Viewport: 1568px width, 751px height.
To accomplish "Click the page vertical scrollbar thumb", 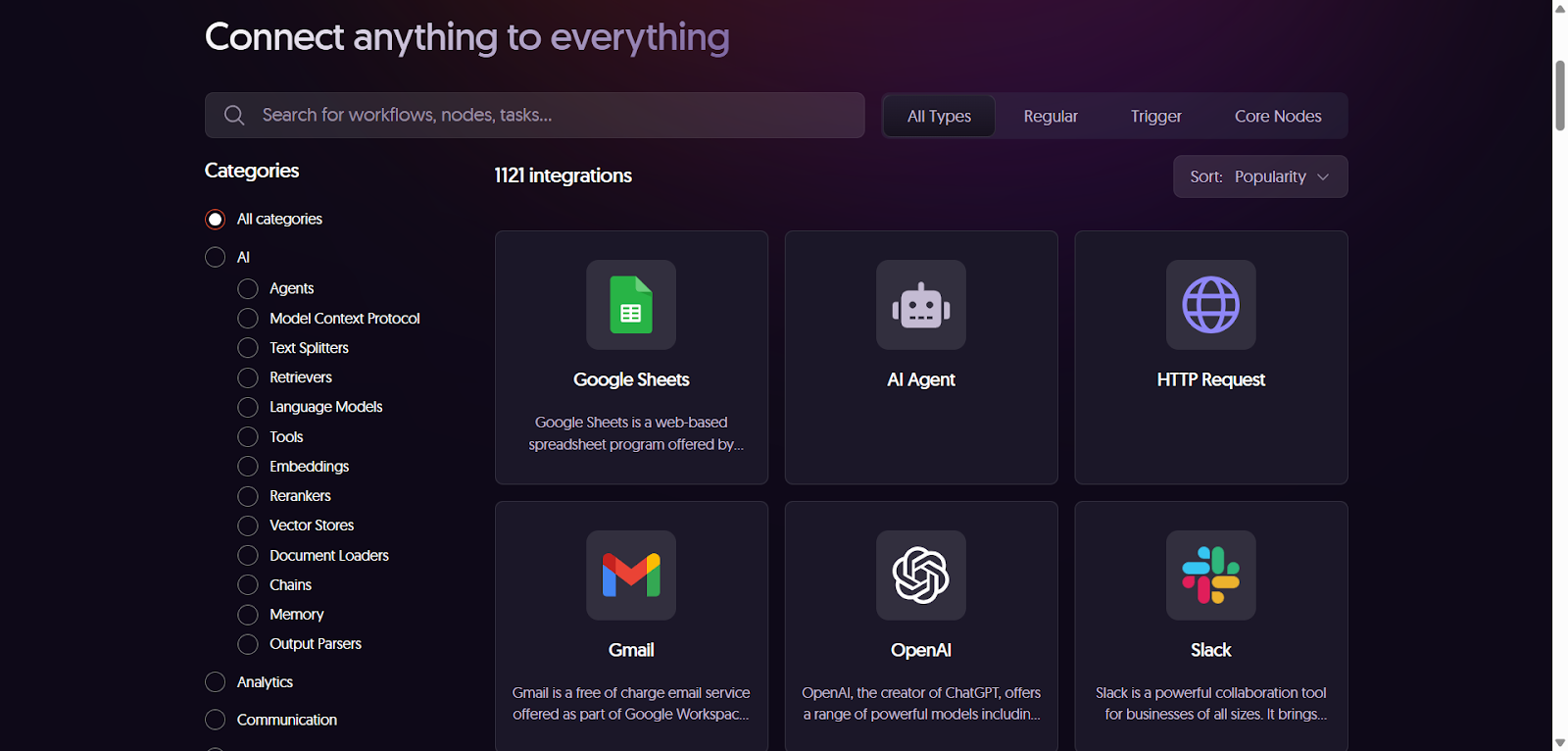I will [1560, 95].
